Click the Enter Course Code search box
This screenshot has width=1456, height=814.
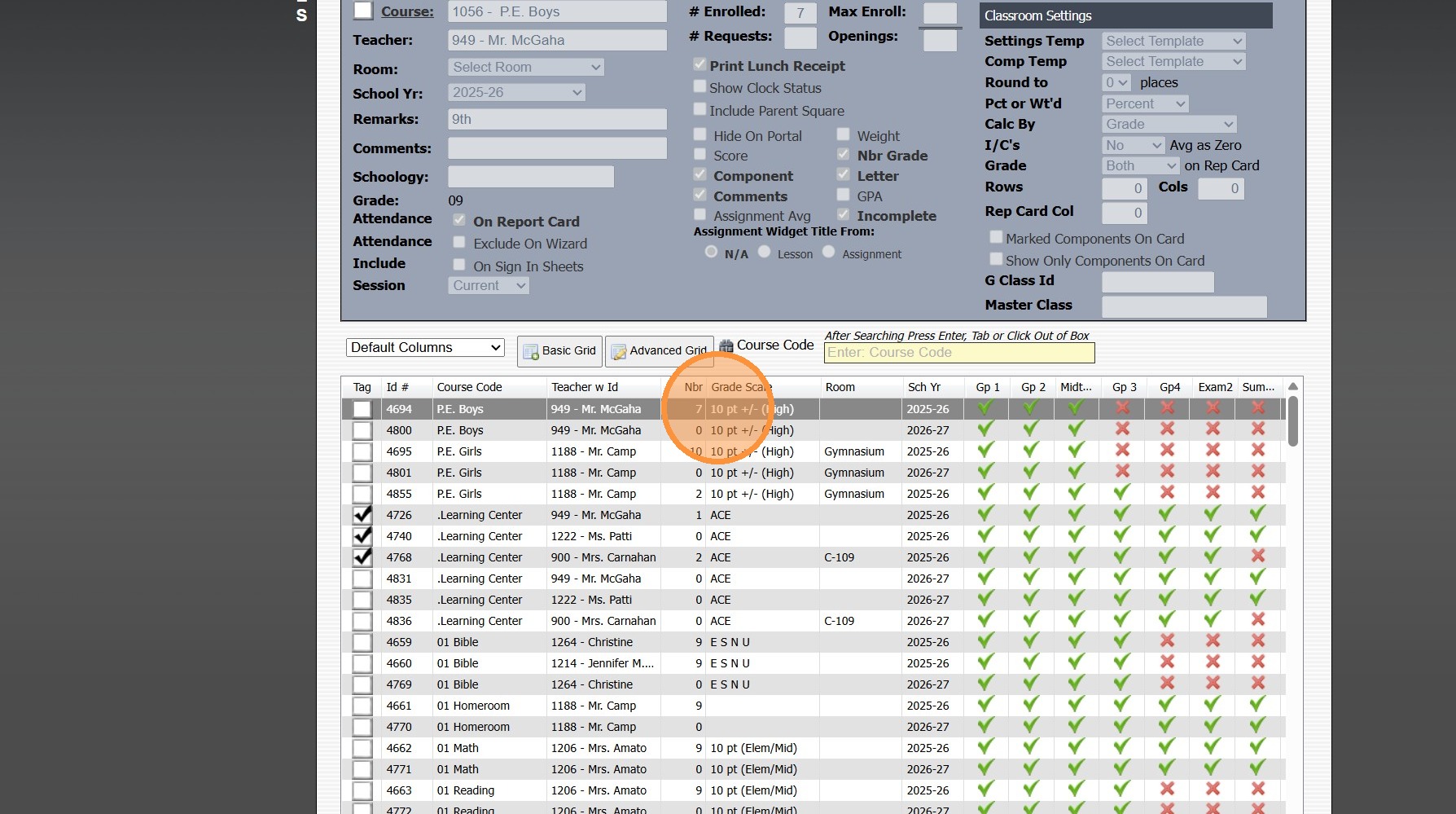pyautogui.click(x=959, y=353)
